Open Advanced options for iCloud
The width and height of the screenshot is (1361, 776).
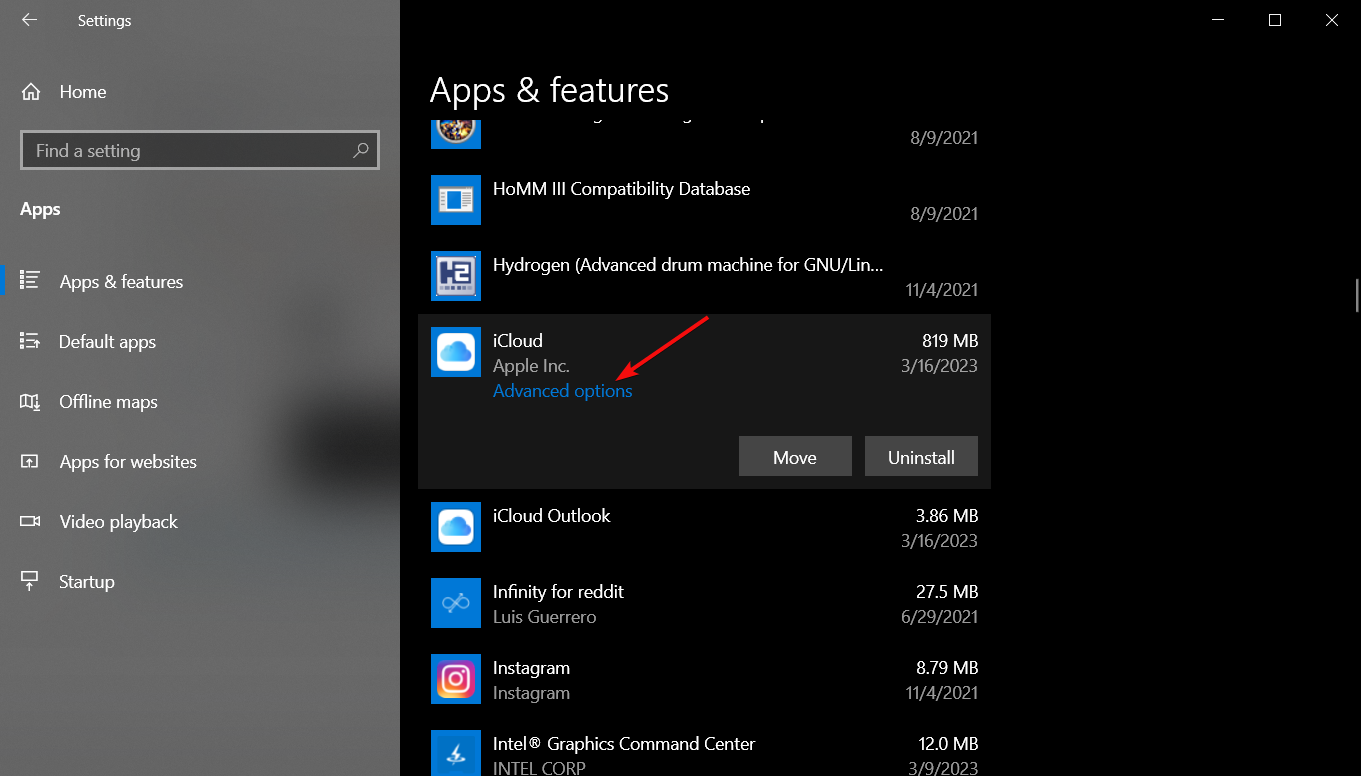click(x=563, y=391)
